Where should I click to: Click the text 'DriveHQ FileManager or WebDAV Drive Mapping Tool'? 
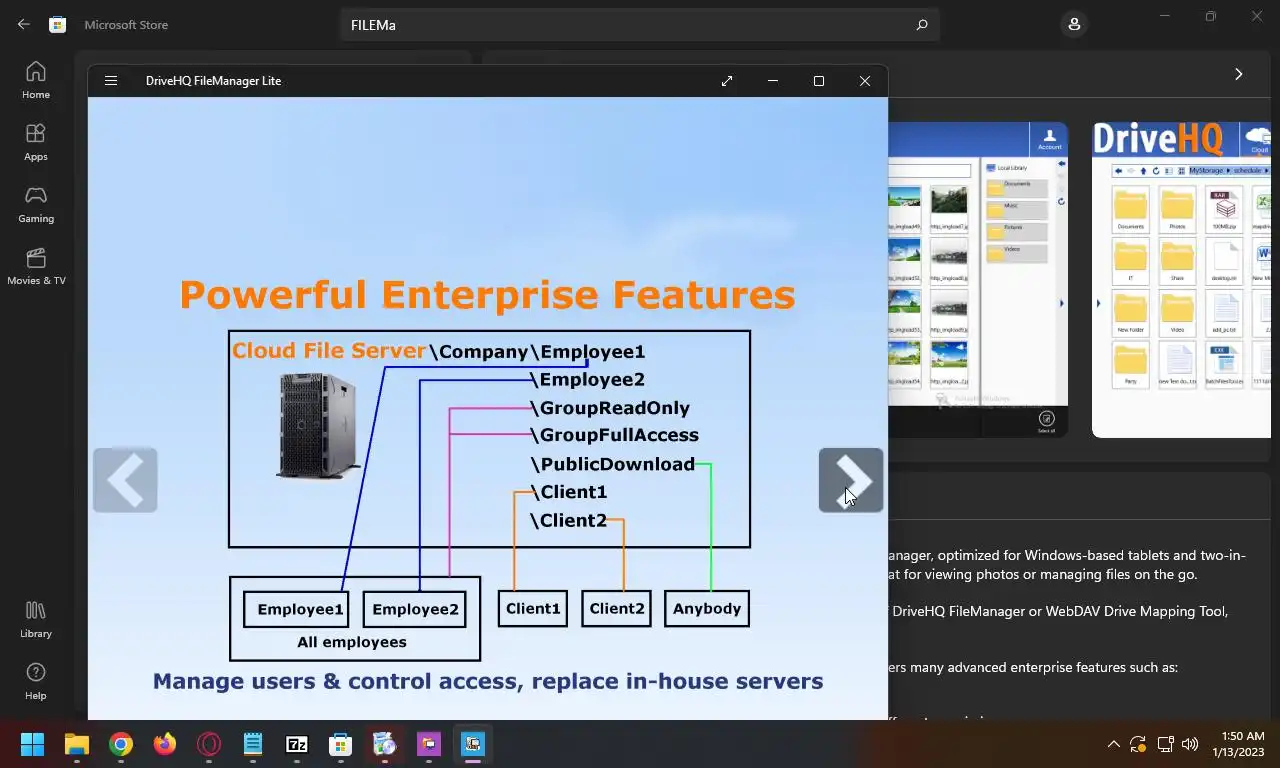[x=1059, y=611]
